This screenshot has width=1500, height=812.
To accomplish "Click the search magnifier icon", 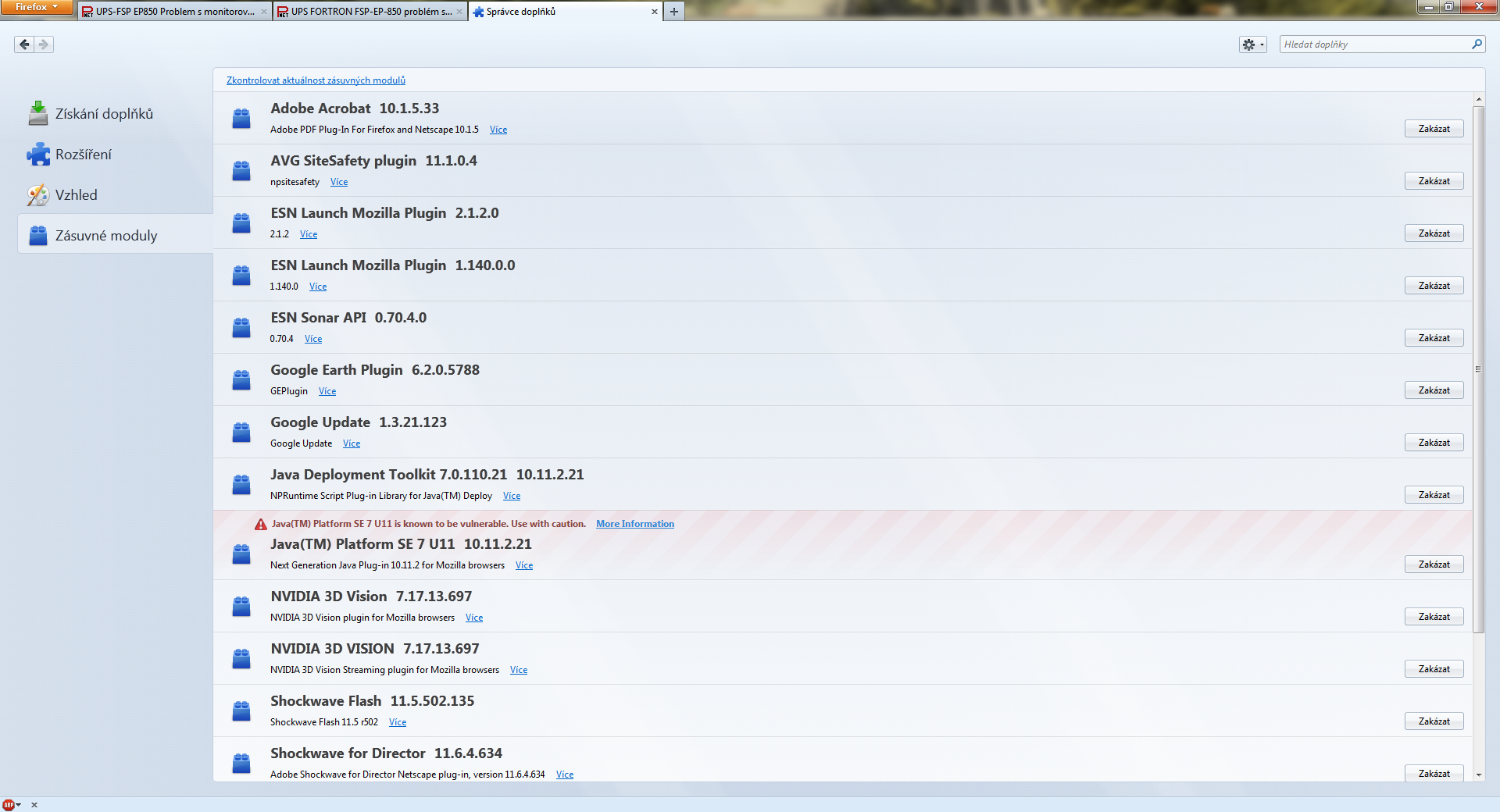I will point(1477,45).
